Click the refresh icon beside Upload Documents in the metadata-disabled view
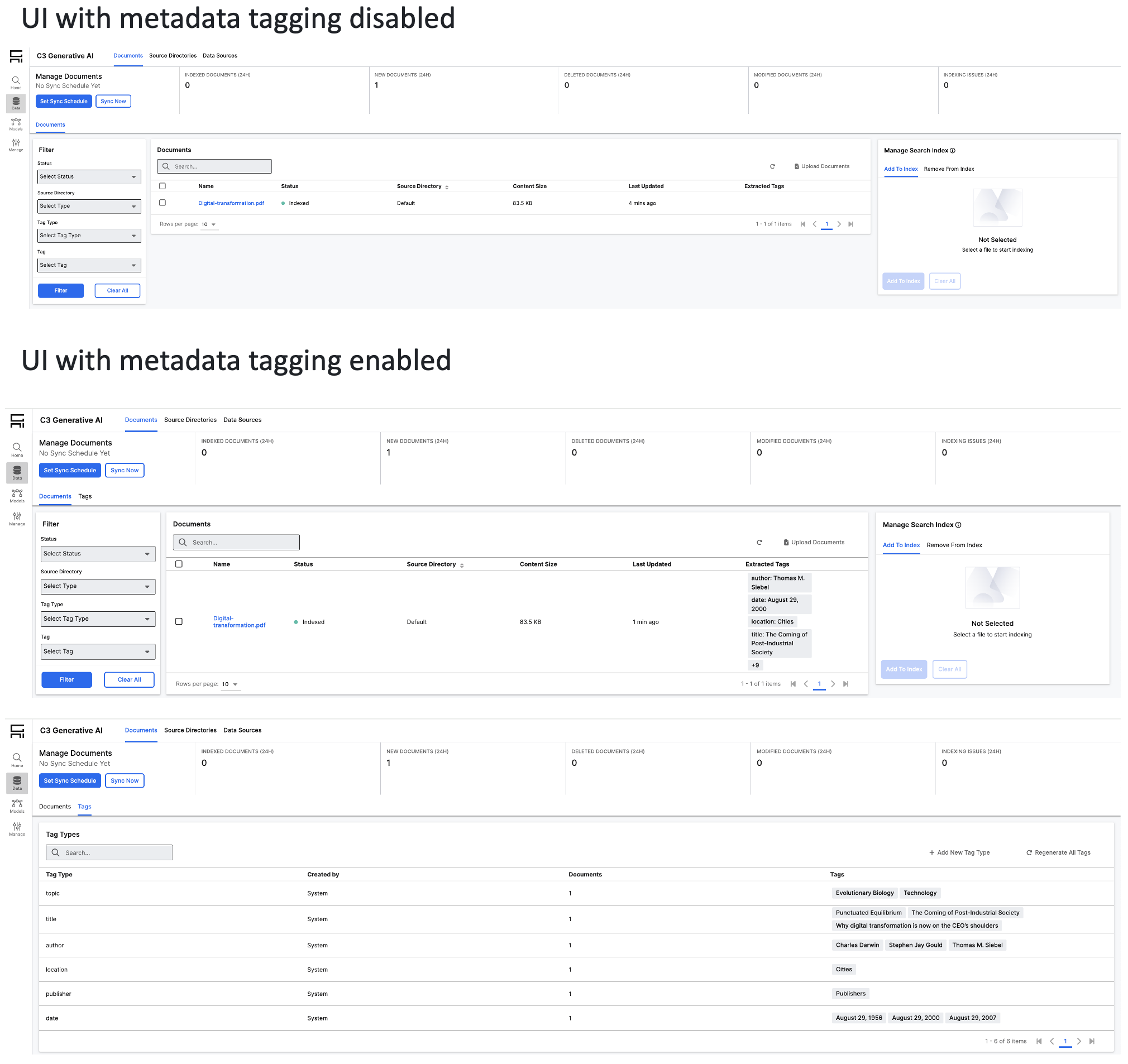Viewport: 1128px width, 1064px height. [x=772, y=166]
